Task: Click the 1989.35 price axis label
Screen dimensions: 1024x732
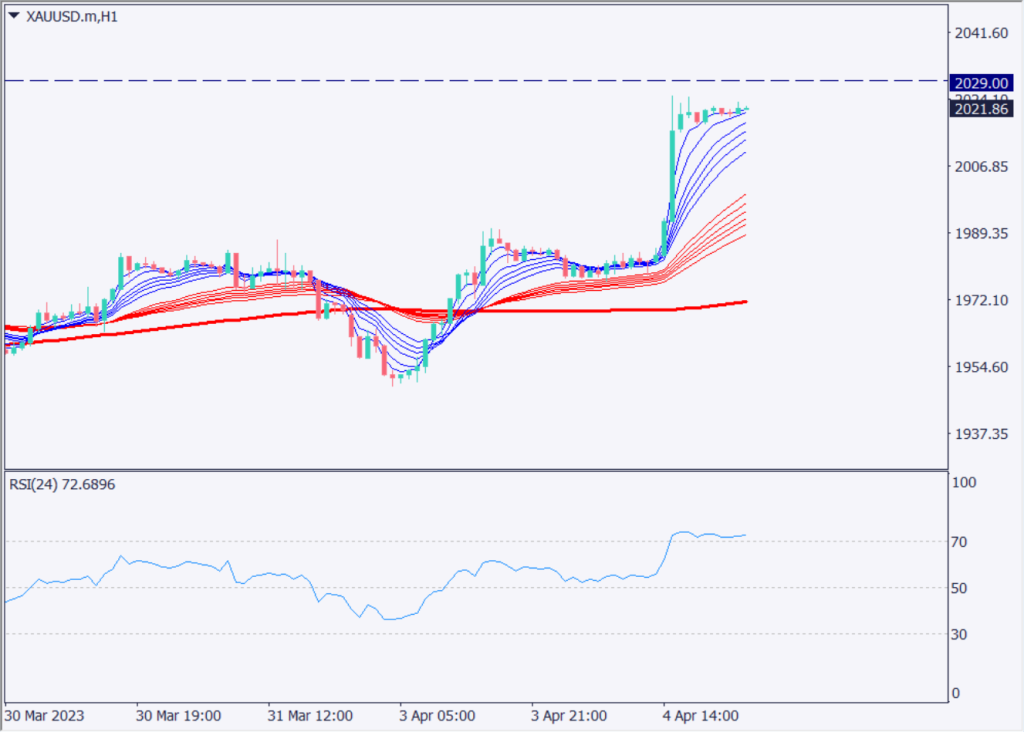Action: (981, 234)
